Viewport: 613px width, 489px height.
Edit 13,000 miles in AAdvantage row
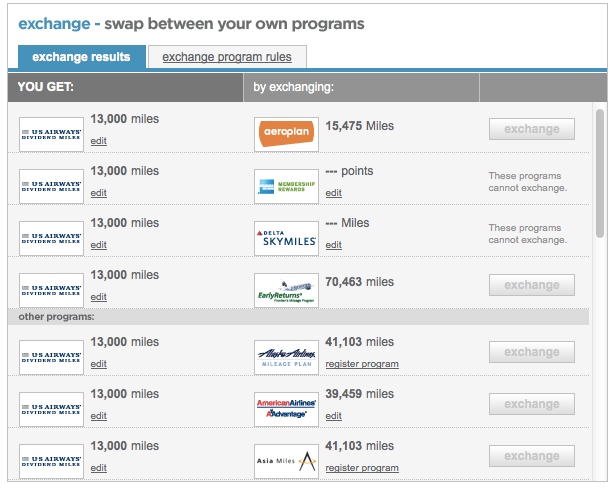click(x=99, y=416)
